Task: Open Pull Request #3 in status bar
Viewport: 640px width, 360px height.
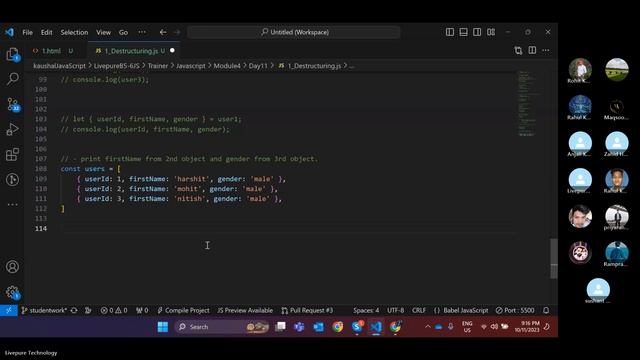Action: 307,311
